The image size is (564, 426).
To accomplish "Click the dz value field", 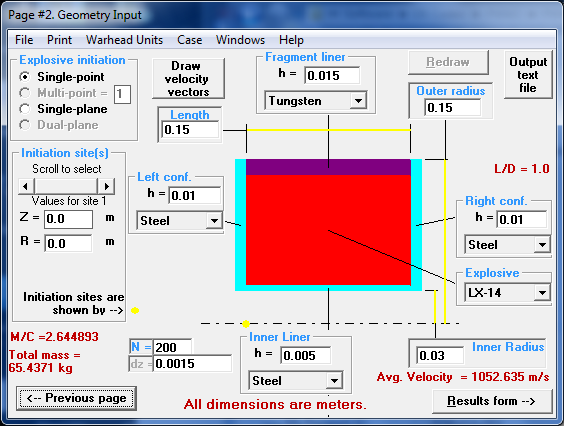I will [x=193, y=363].
